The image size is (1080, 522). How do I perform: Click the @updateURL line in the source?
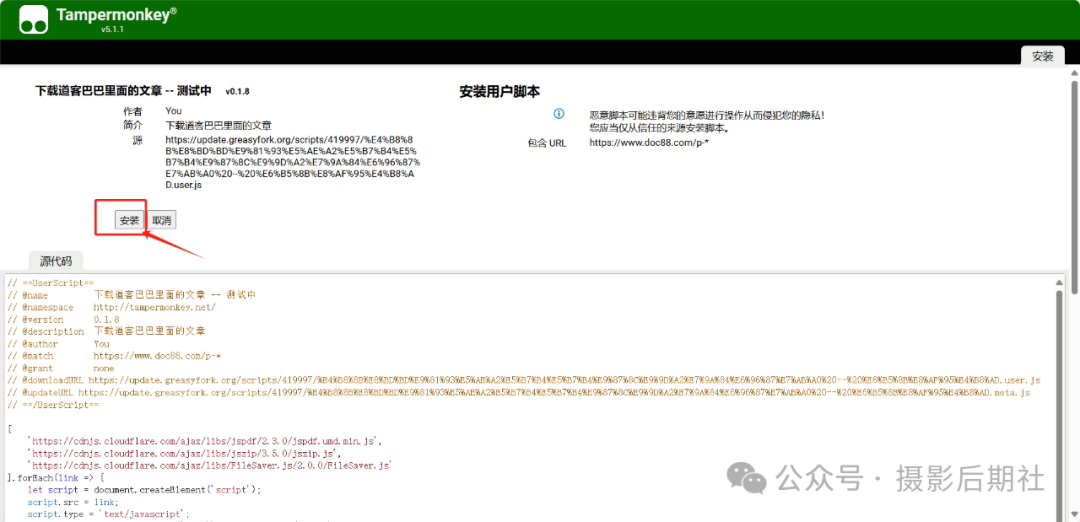(x=519, y=393)
